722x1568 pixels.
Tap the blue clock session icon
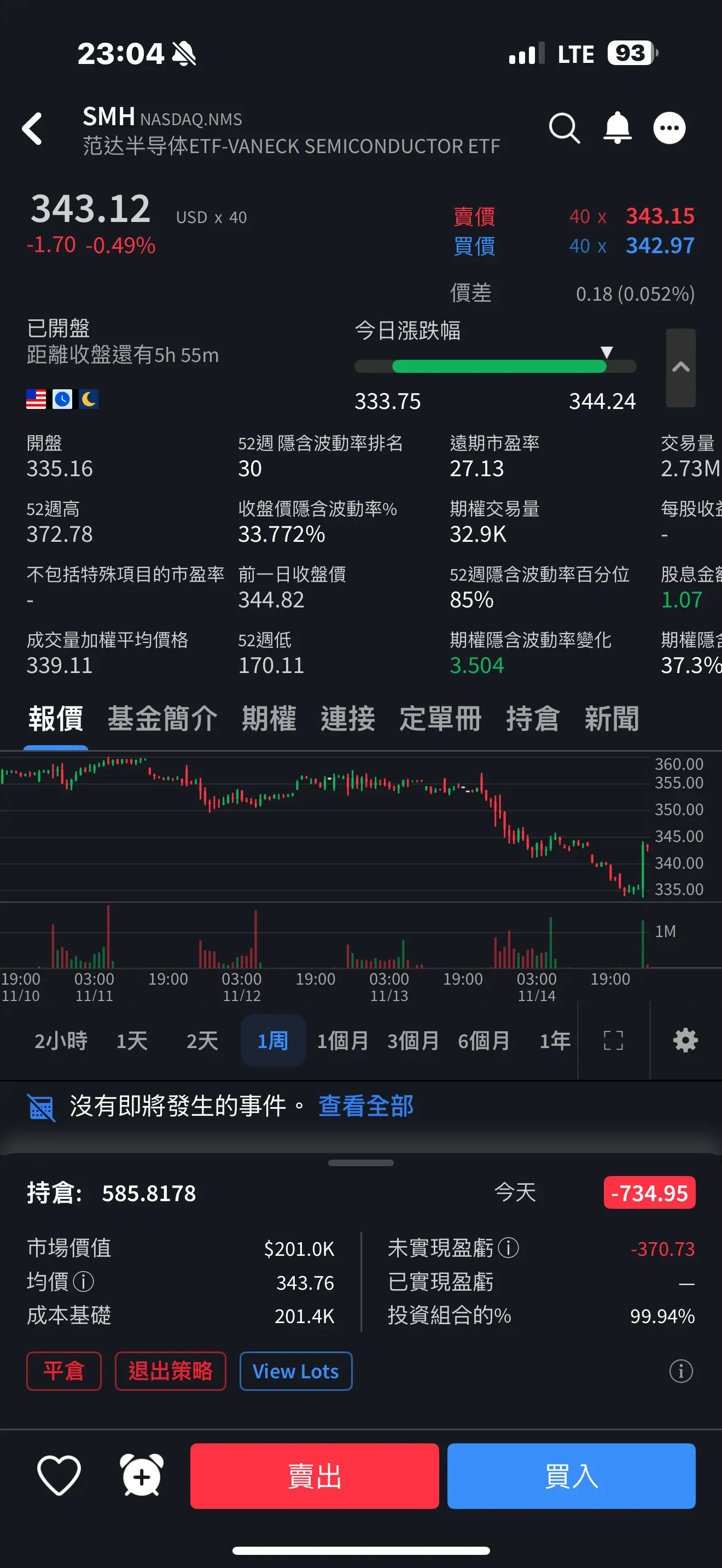tap(62, 399)
